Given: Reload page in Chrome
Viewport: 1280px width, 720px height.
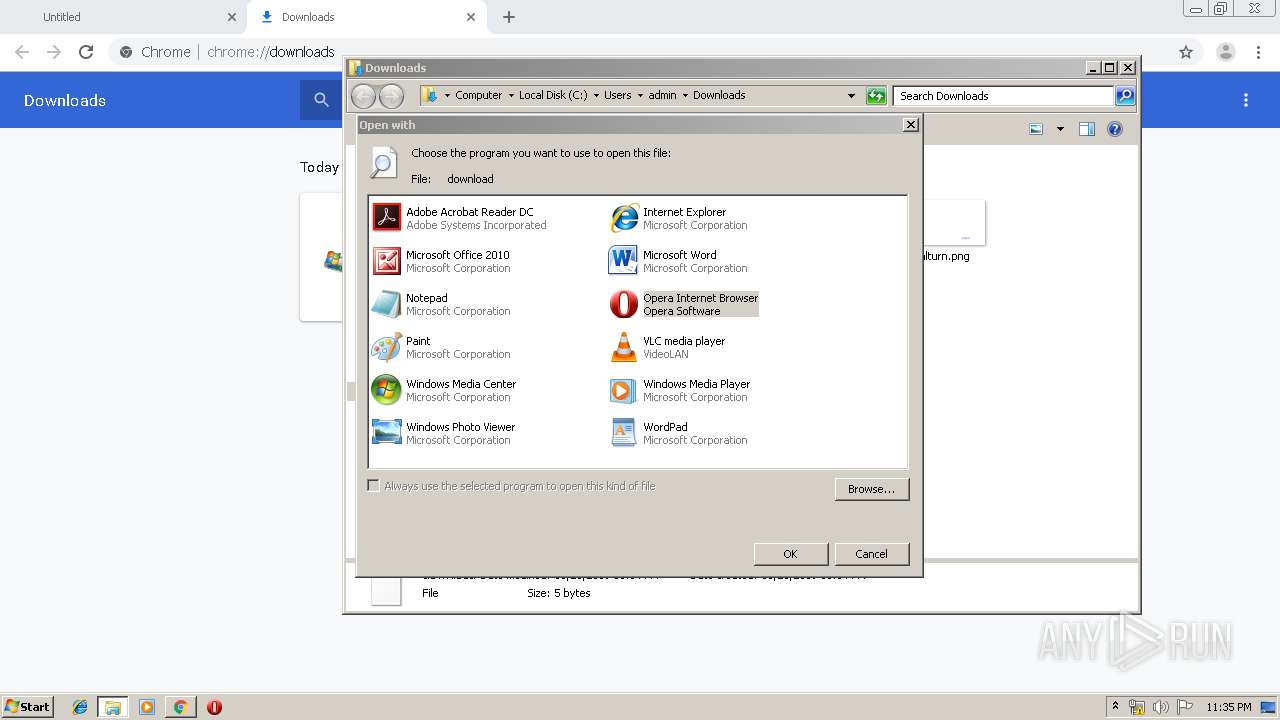Looking at the screenshot, I should point(86,52).
